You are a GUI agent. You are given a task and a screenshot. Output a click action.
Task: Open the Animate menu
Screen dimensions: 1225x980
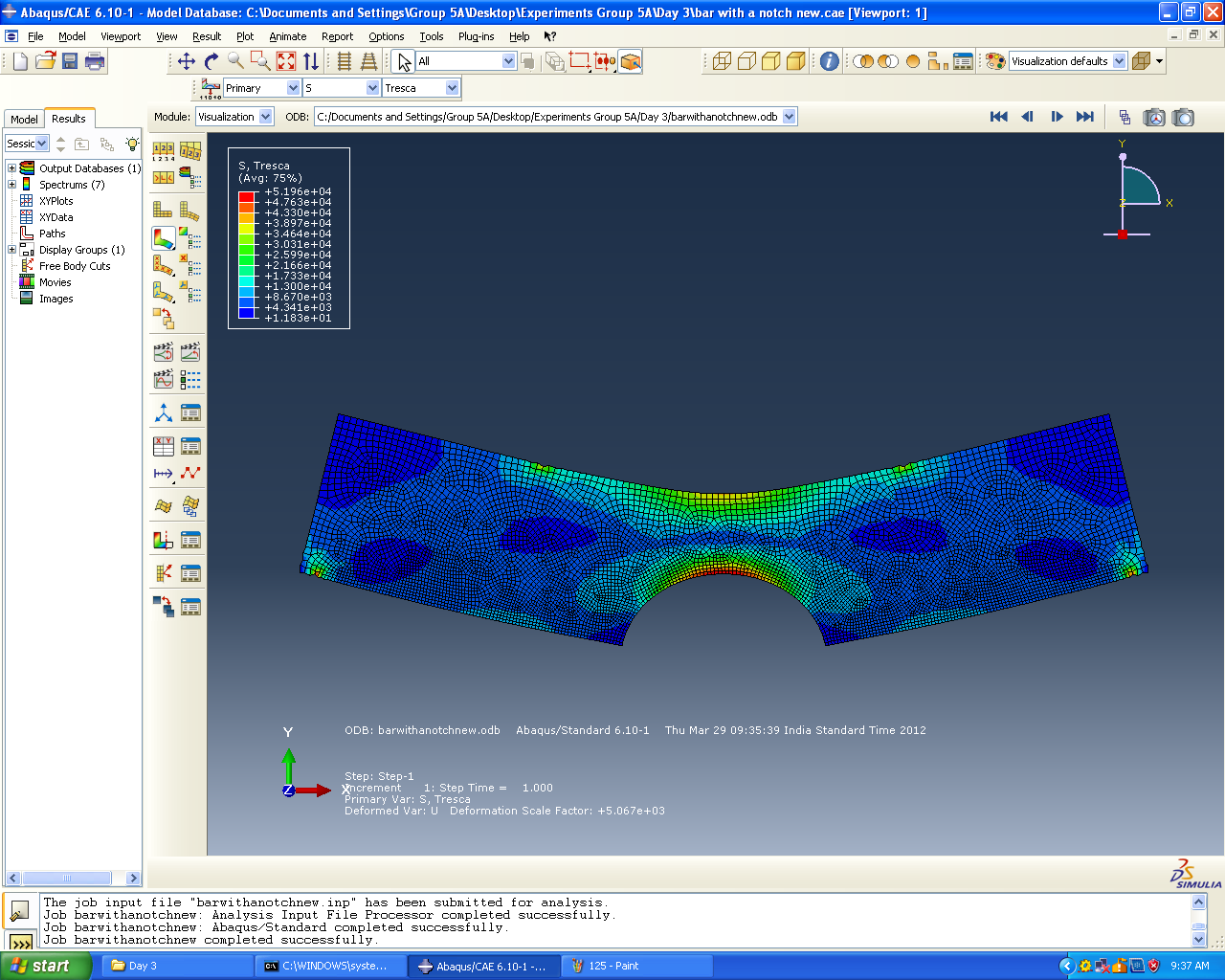287,36
